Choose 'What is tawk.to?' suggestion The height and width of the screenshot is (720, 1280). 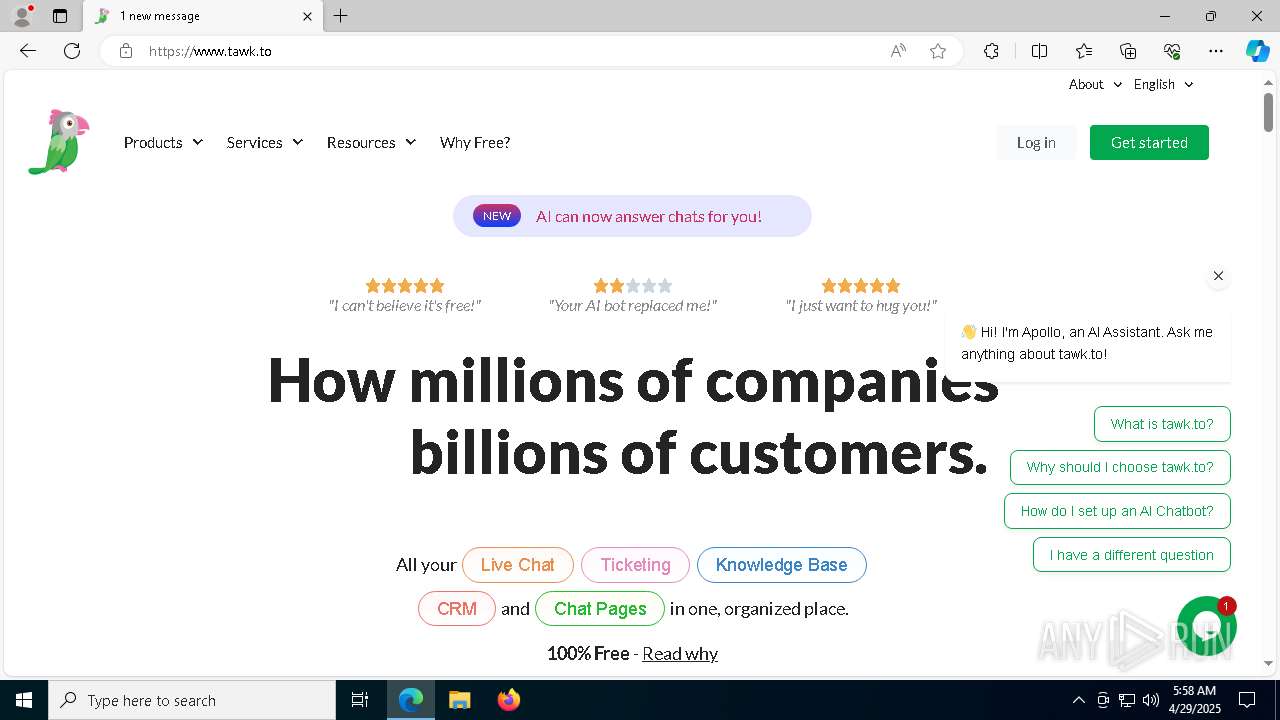(1162, 424)
